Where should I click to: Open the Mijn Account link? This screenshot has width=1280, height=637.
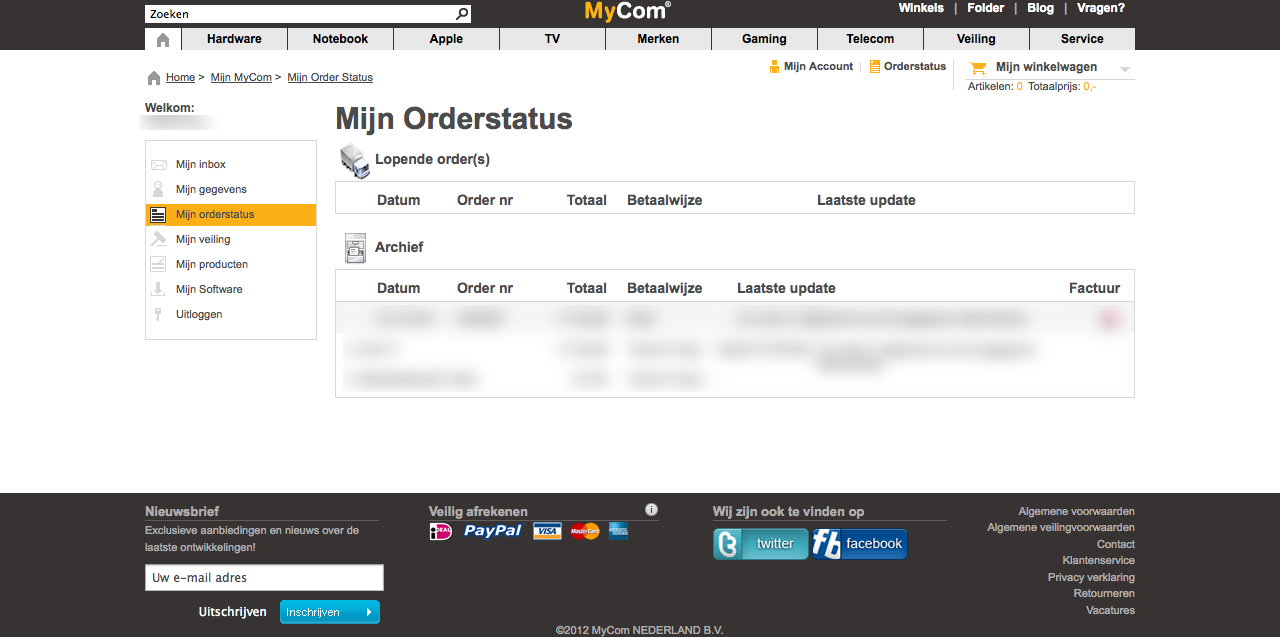(811, 67)
